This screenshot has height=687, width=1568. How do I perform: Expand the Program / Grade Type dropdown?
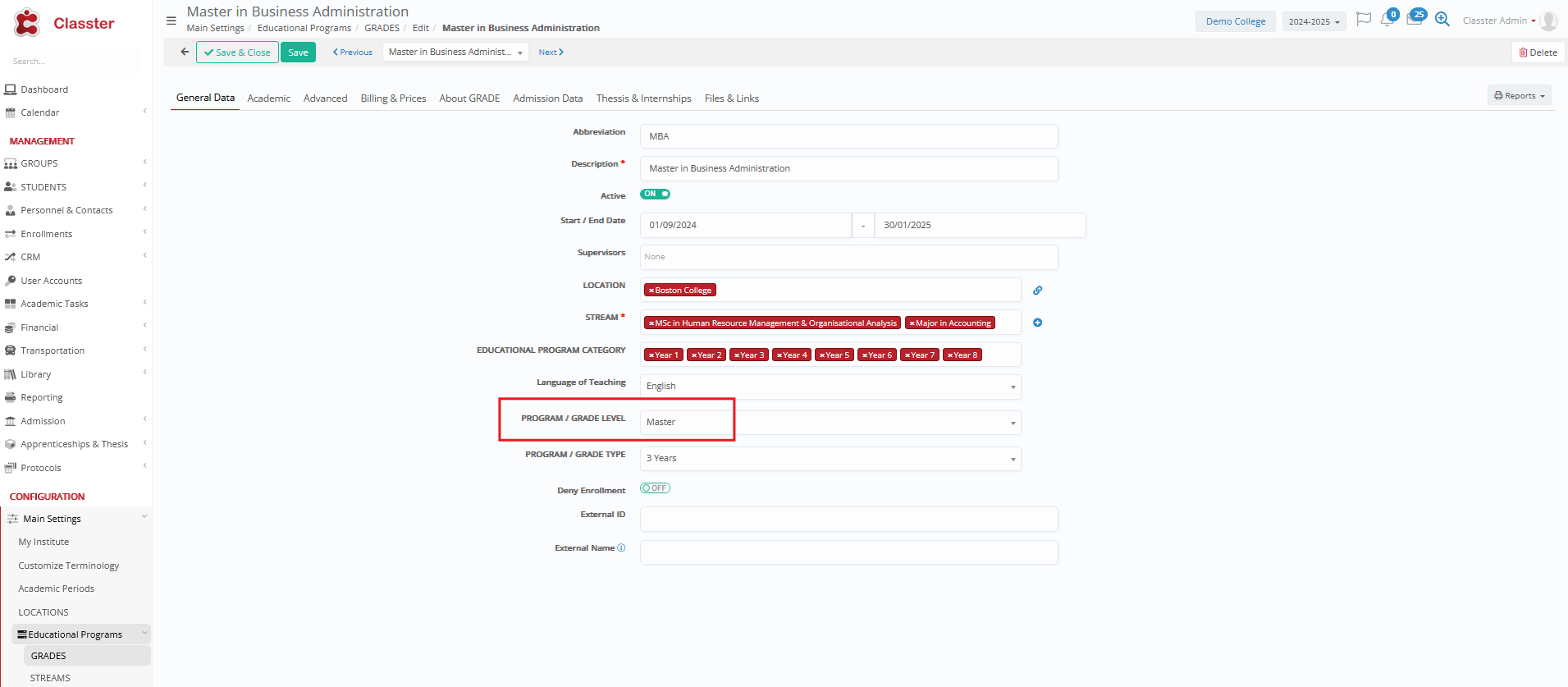point(830,459)
